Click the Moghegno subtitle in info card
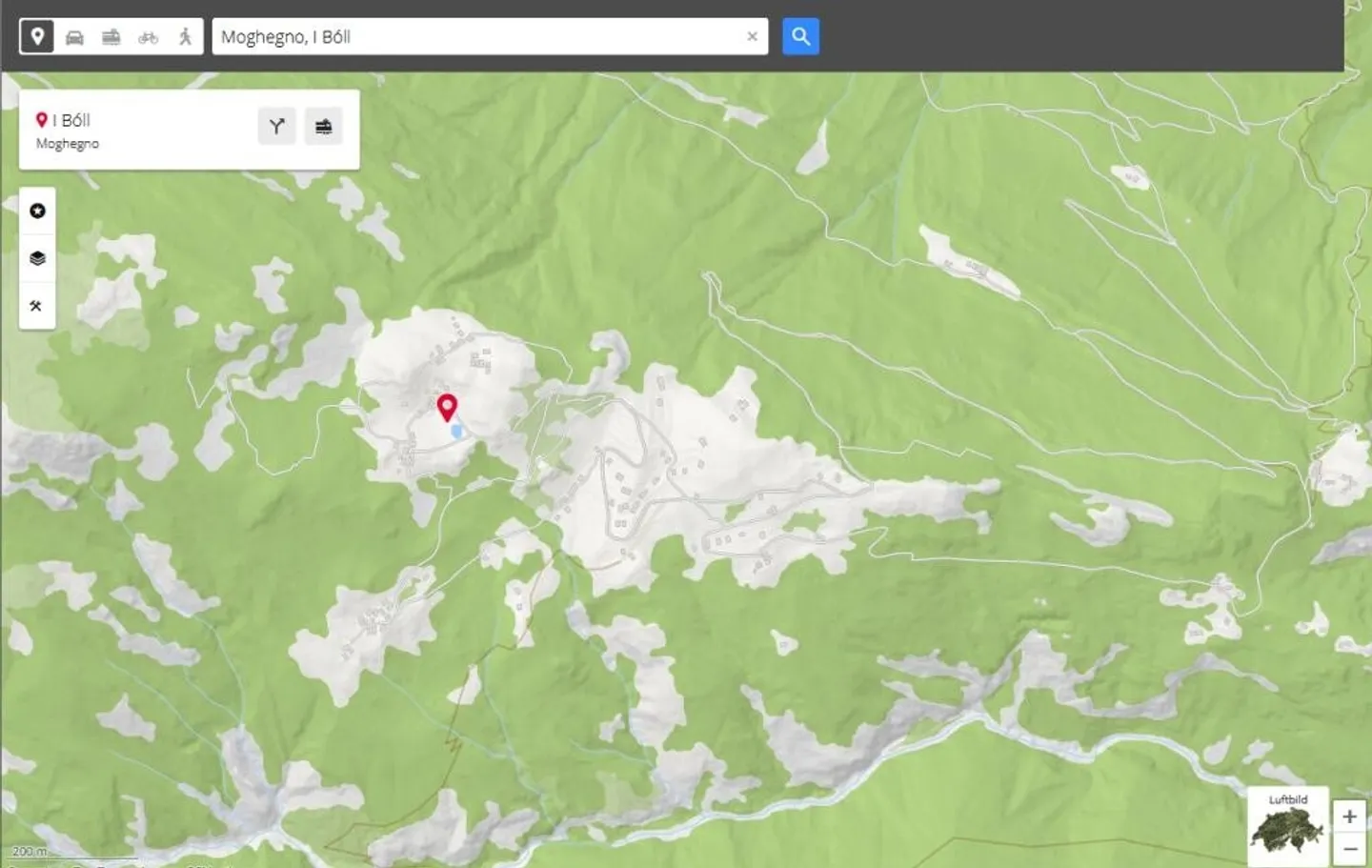Viewport: 1372px width, 868px height. click(68, 144)
